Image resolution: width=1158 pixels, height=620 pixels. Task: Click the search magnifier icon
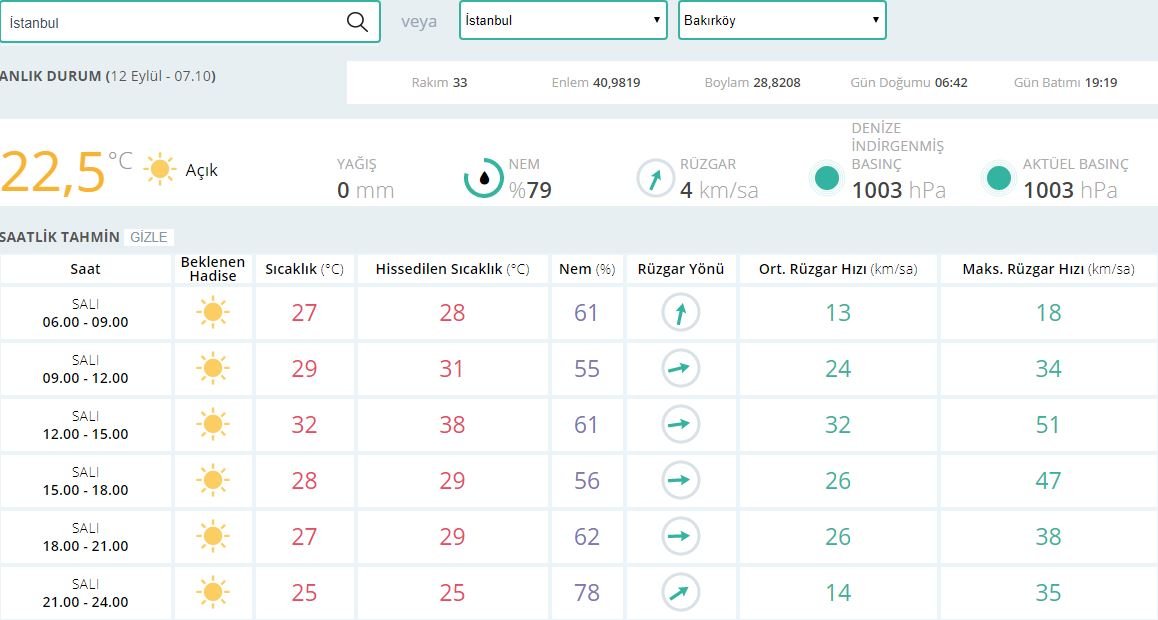pos(357,22)
